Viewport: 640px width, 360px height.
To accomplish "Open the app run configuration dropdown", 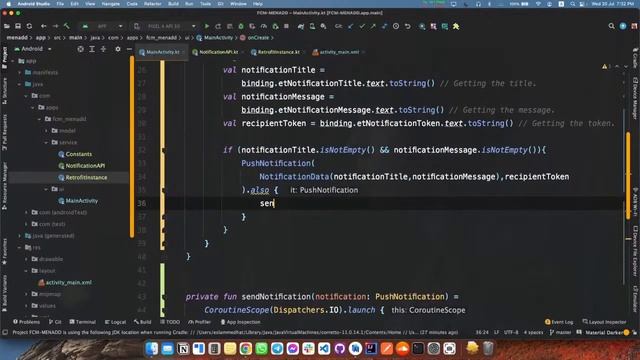I will tap(103, 26).
